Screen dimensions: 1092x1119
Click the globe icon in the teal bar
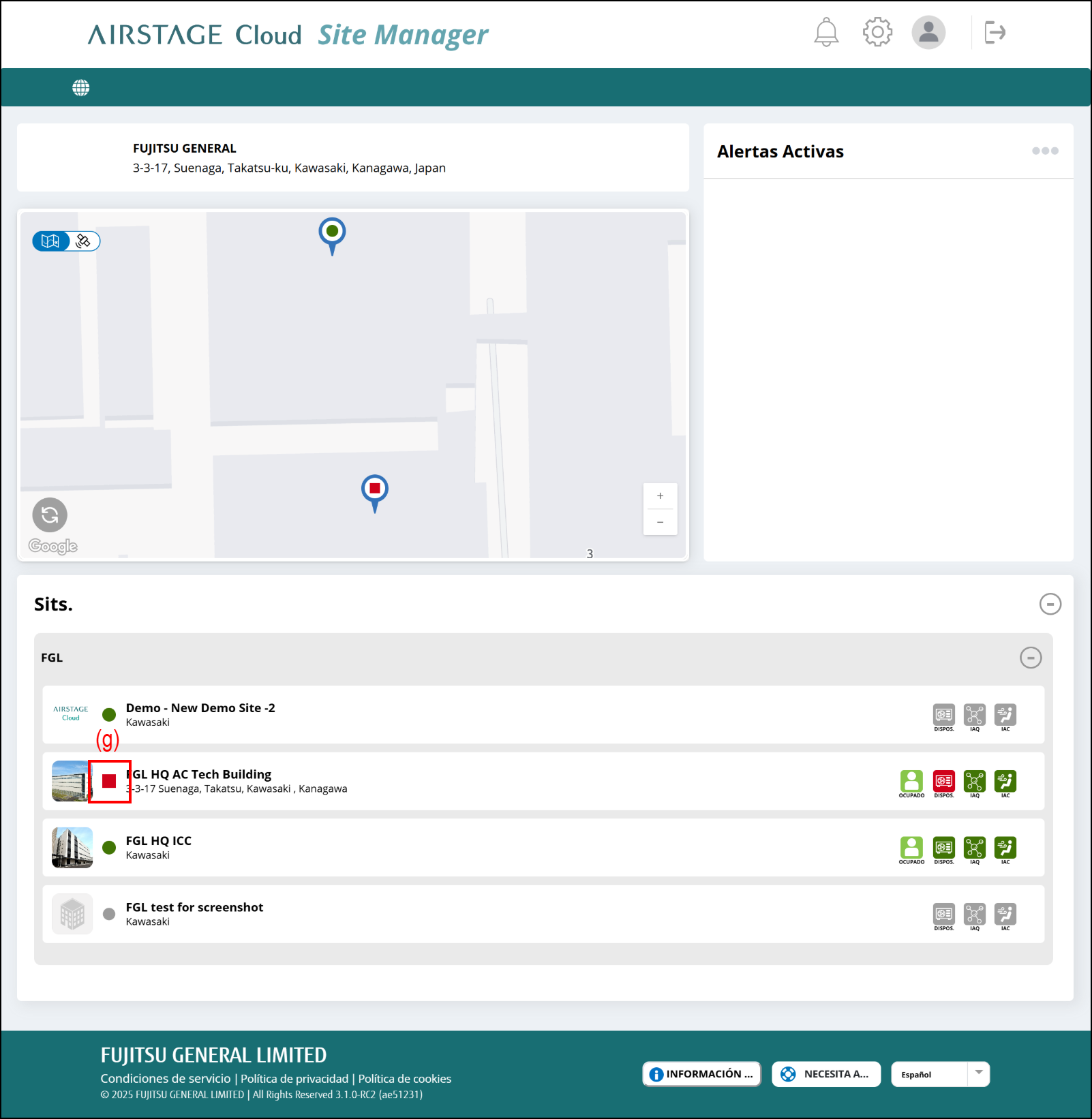tap(81, 87)
